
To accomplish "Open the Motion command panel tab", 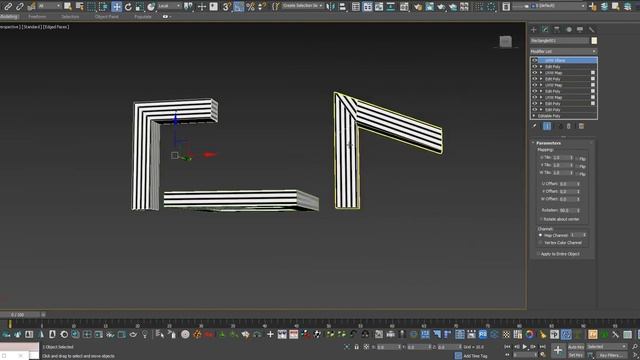I will [569, 29].
